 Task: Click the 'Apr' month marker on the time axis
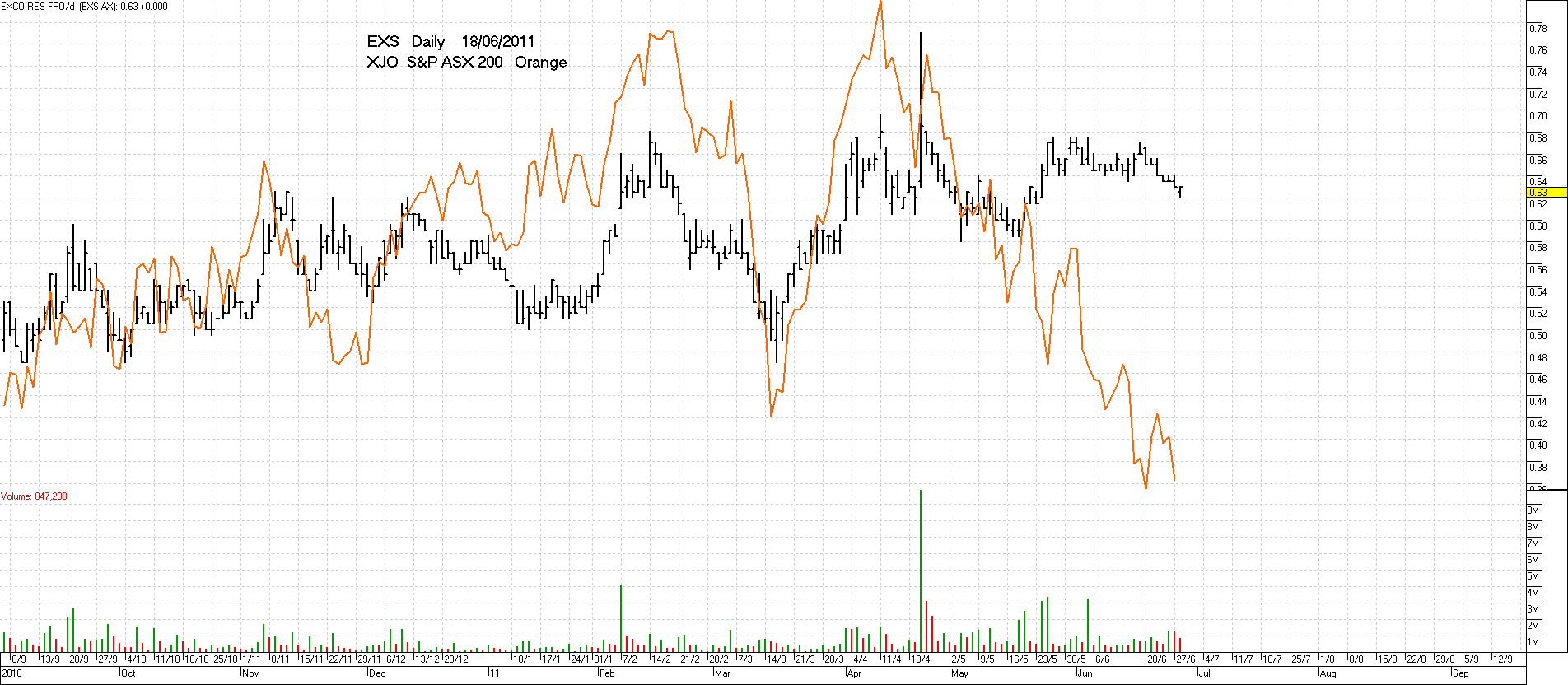(x=854, y=673)
